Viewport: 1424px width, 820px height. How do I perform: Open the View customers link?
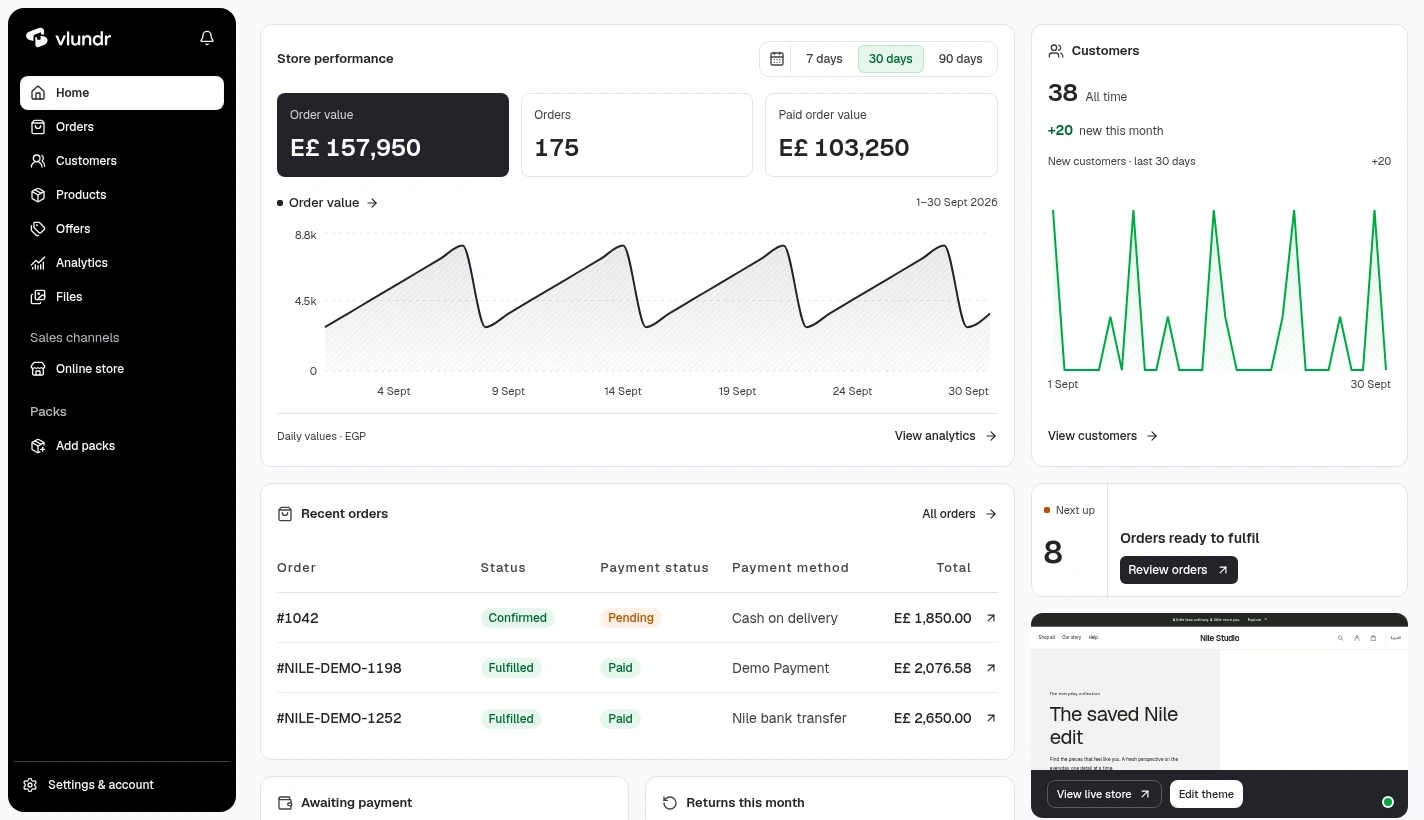click(1103, 436)
